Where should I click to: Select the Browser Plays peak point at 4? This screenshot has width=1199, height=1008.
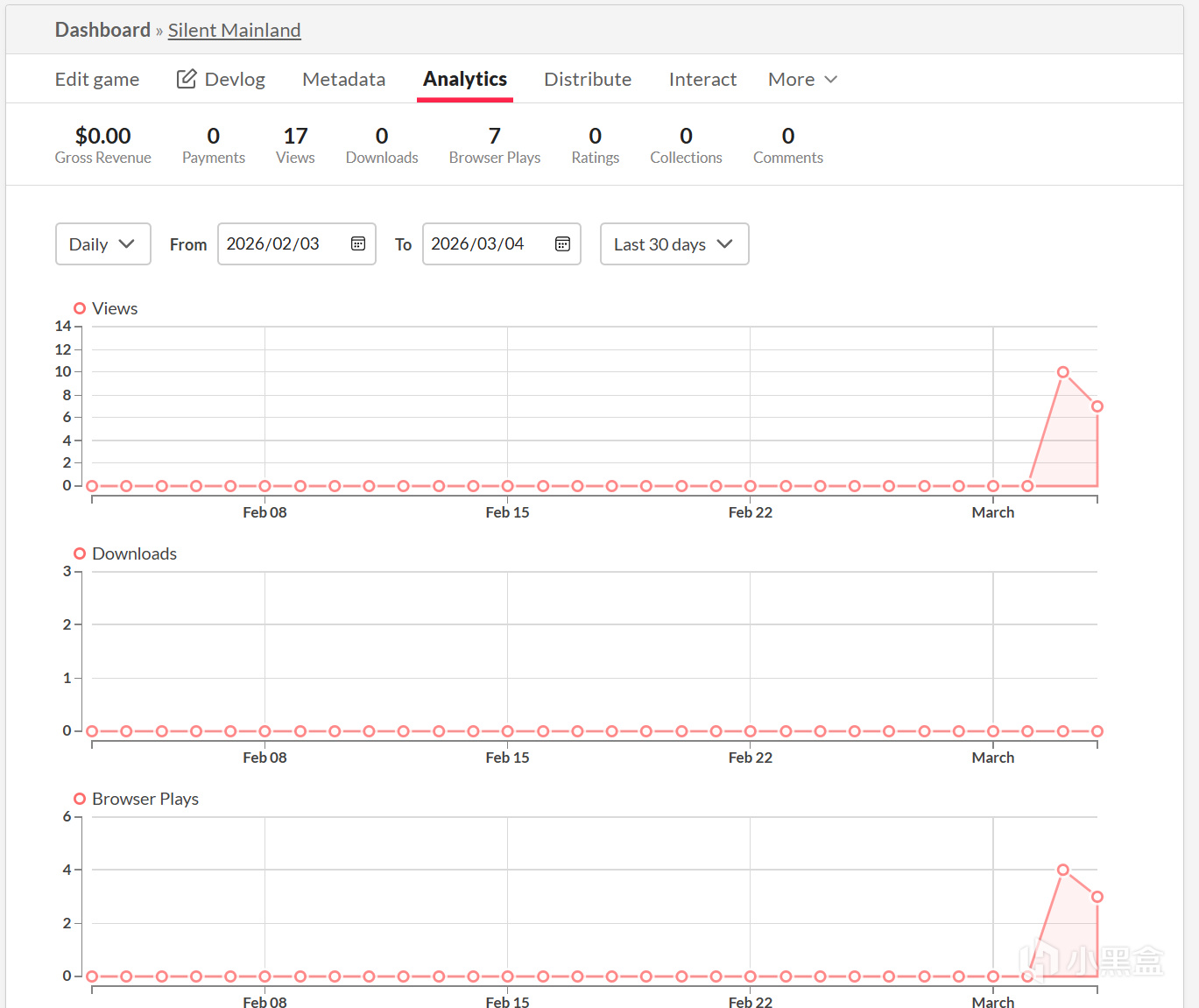[x=1063, y=870]
